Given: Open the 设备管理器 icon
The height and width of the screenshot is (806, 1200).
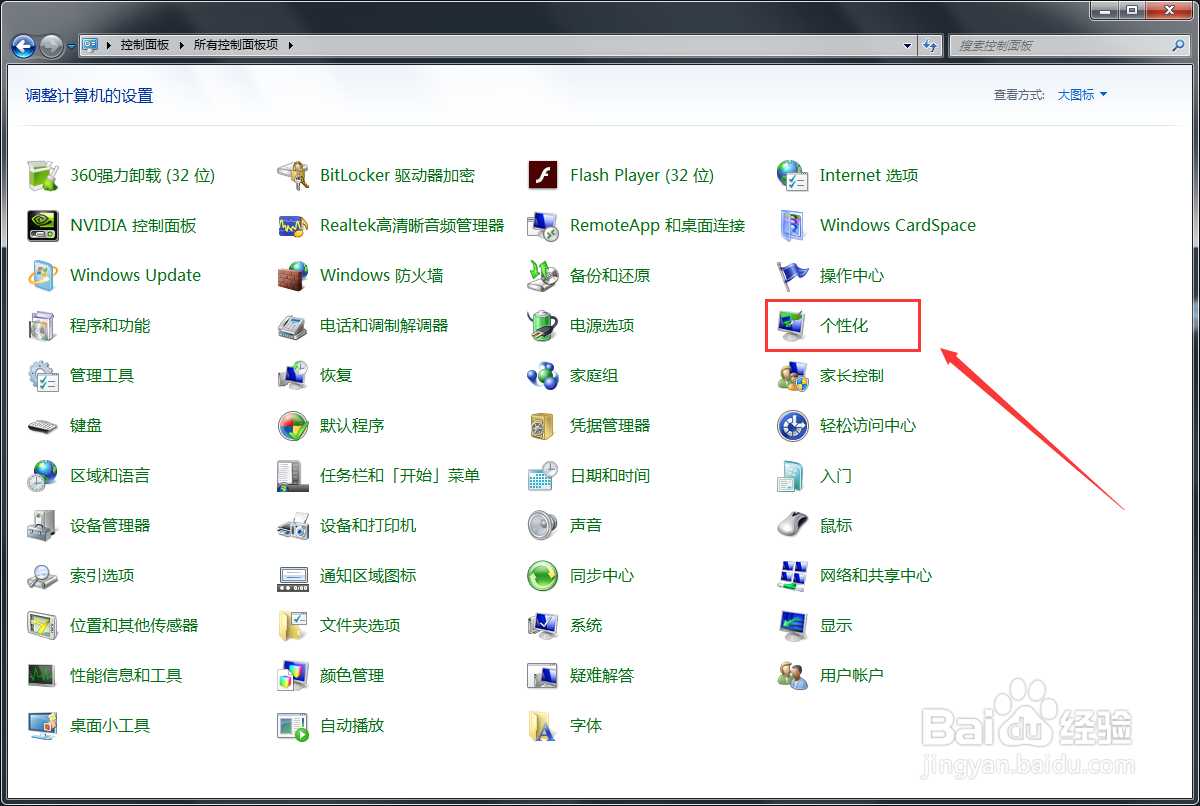Looking at the screenshot, I should (x=43, y=525).
